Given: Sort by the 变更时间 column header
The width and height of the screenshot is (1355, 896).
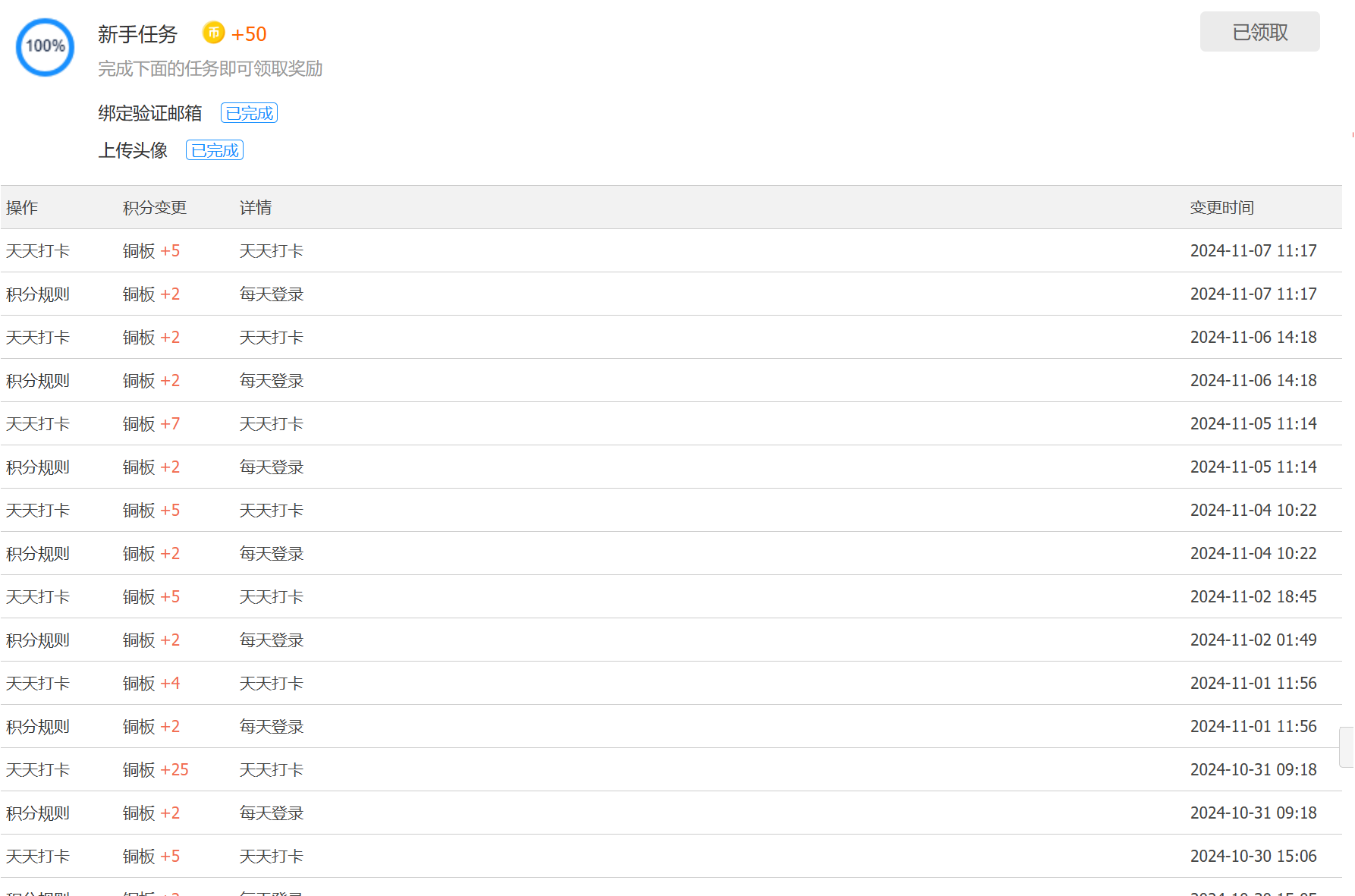Looking at the screenshot, I should coord(1221,207).
